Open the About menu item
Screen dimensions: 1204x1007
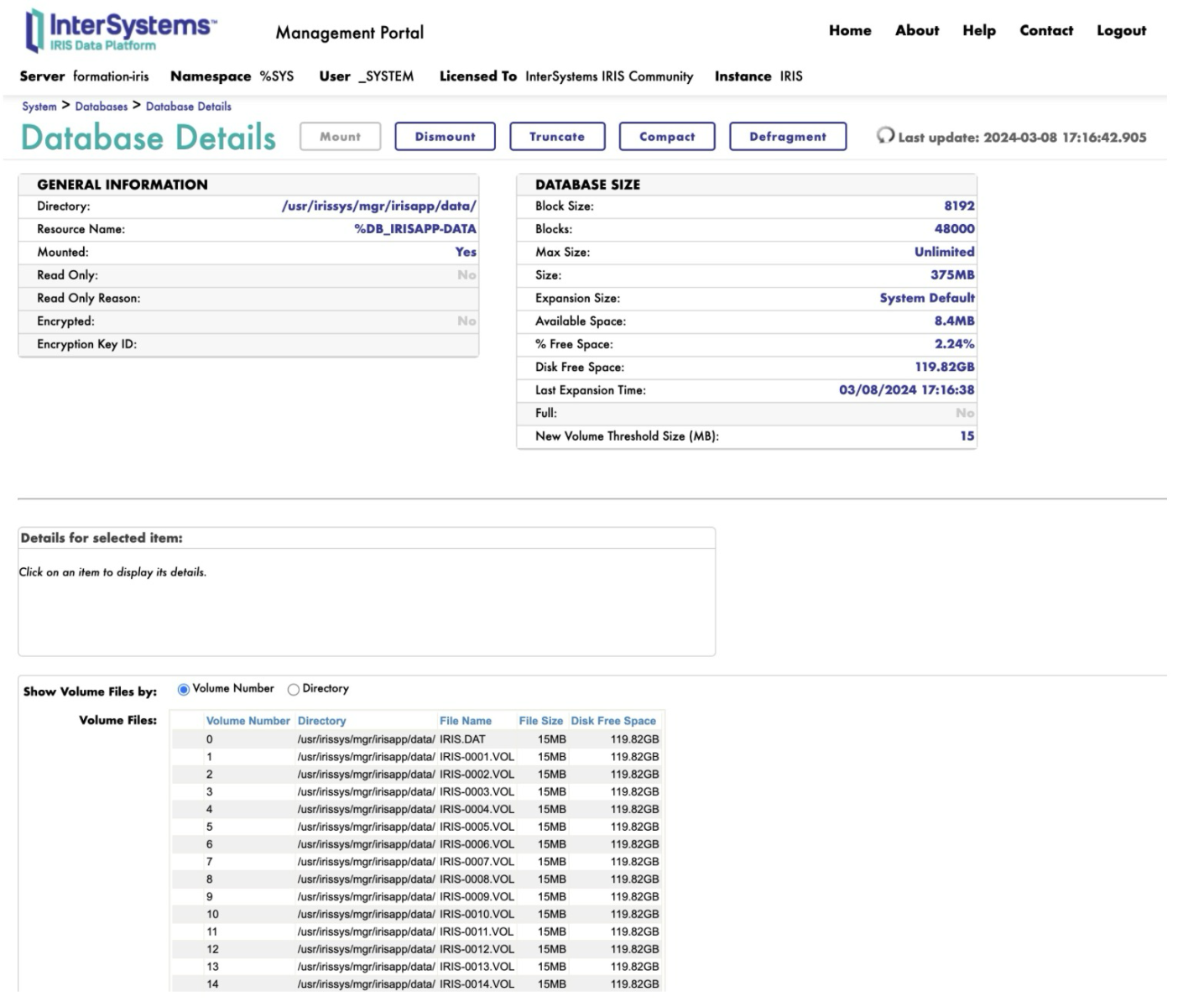click(916, 31)
